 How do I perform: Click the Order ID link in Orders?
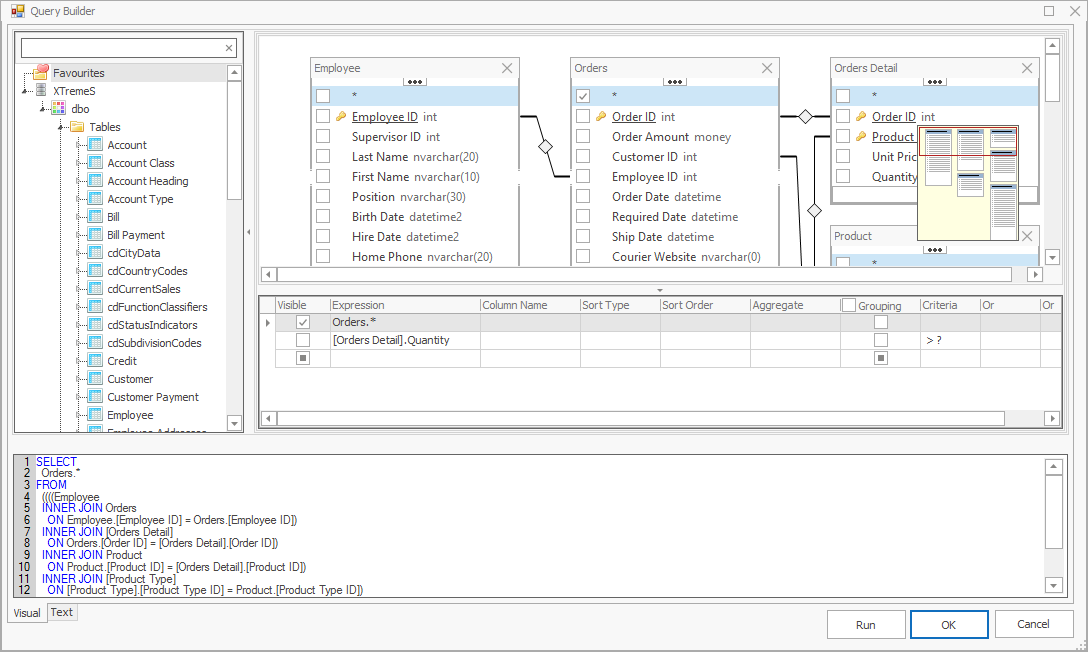634,117
